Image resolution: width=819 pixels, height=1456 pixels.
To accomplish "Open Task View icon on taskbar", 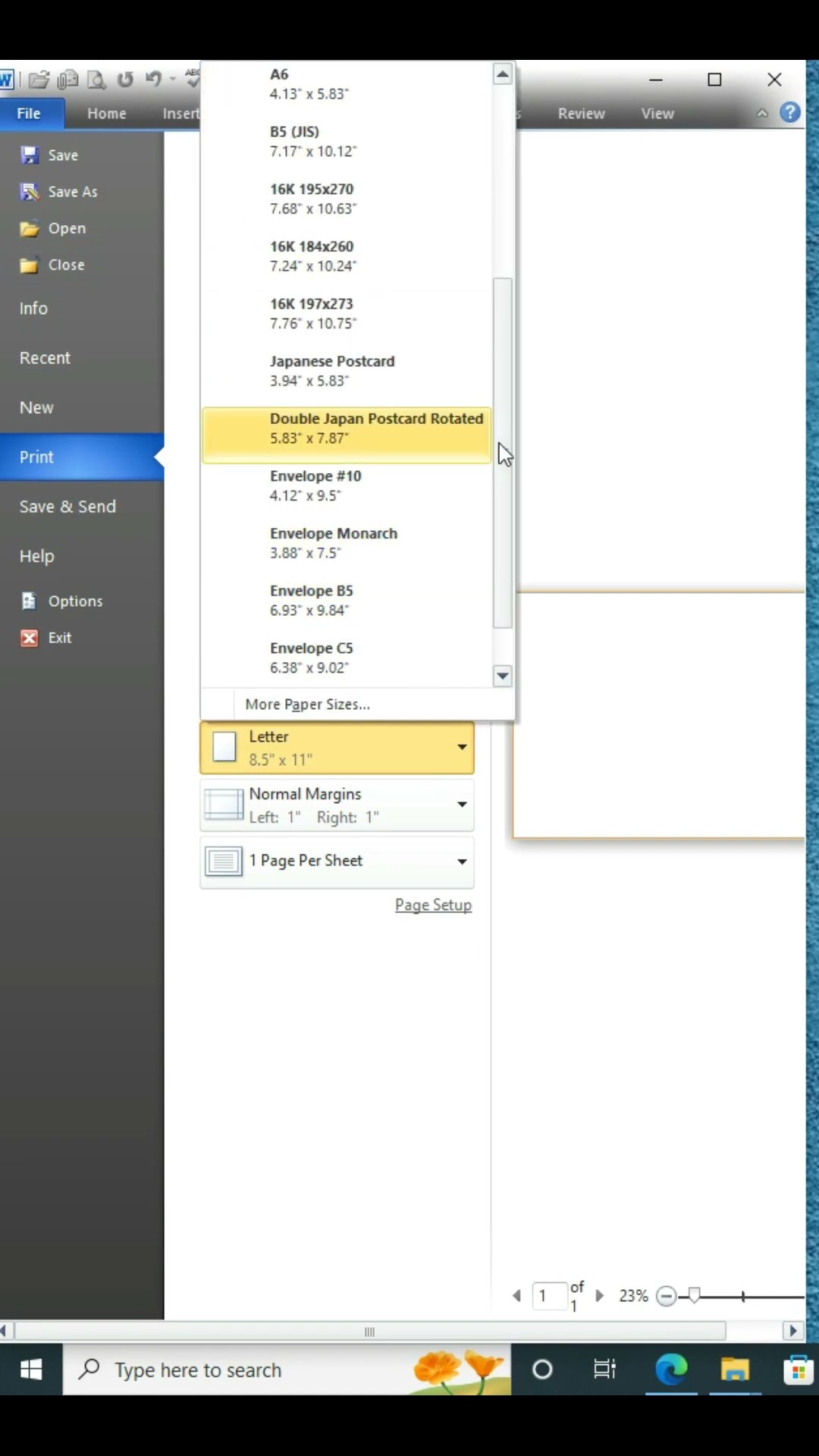I will pos(605,1370).
